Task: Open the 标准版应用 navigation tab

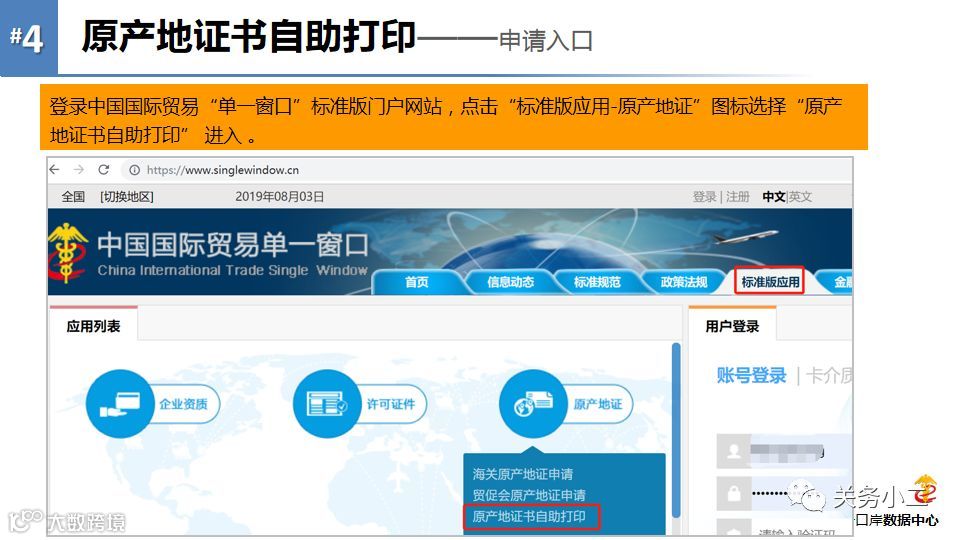Action: [x=770, y=282]
